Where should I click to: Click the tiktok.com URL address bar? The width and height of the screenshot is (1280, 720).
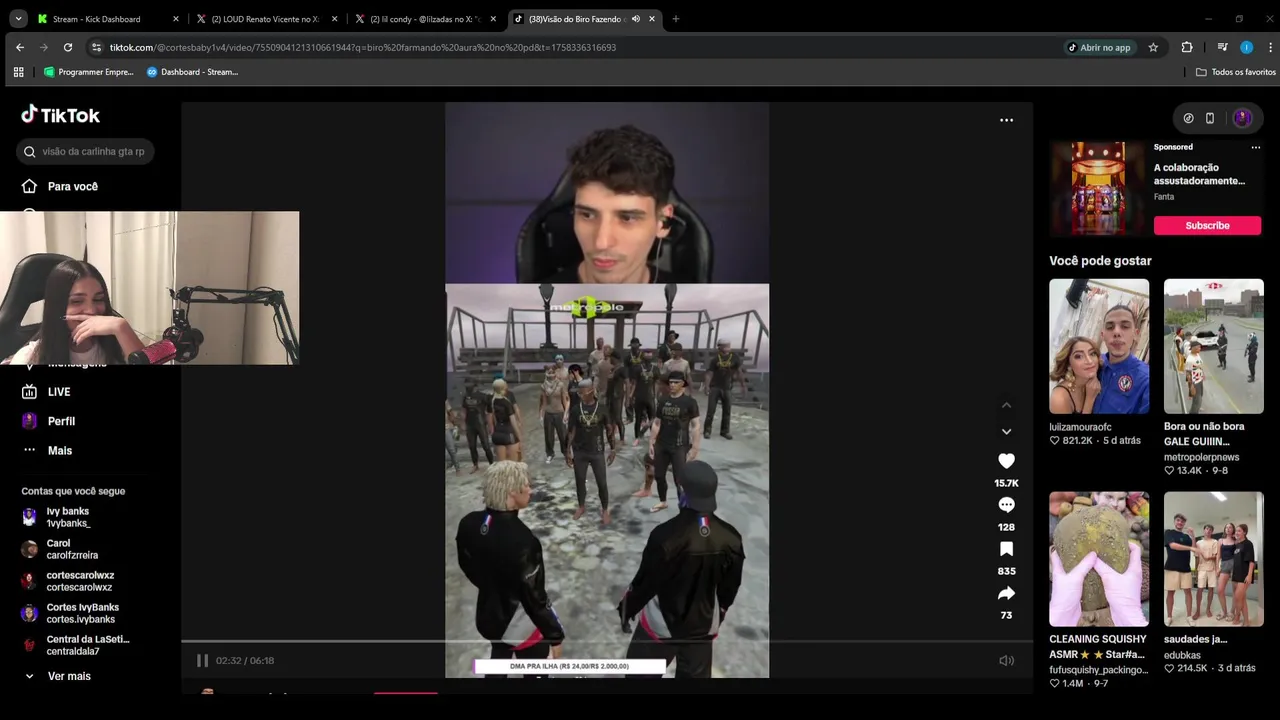point(363,47)
